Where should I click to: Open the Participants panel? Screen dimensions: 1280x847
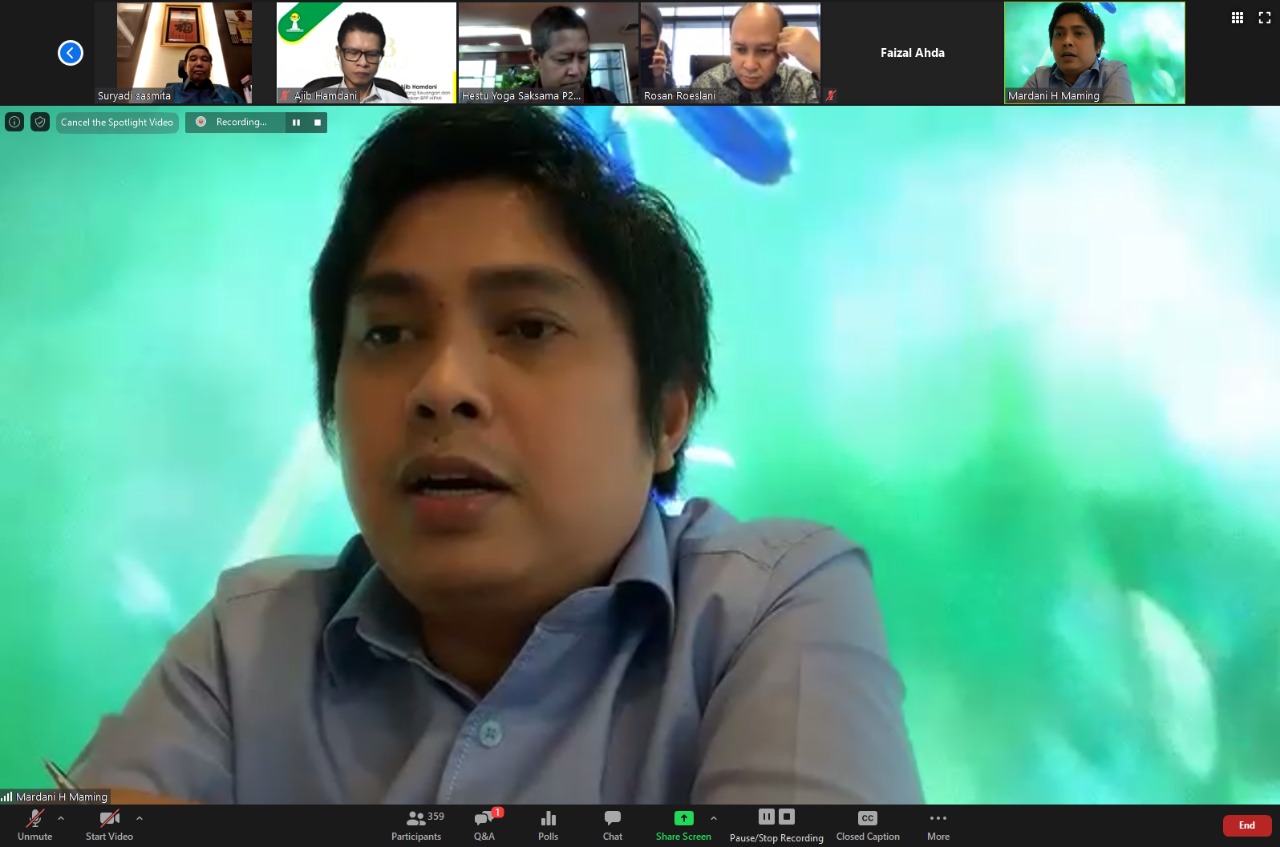tap(416, 825)
